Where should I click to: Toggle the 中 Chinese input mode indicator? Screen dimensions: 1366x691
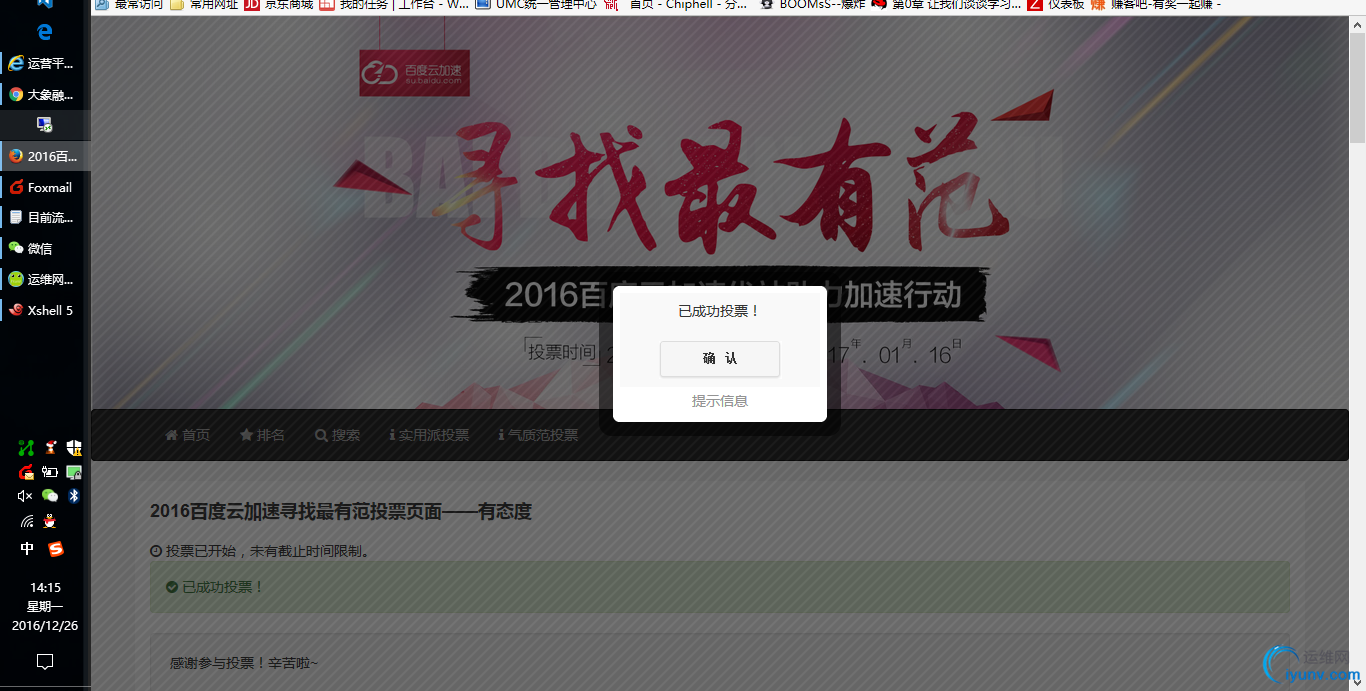(27, 549)
